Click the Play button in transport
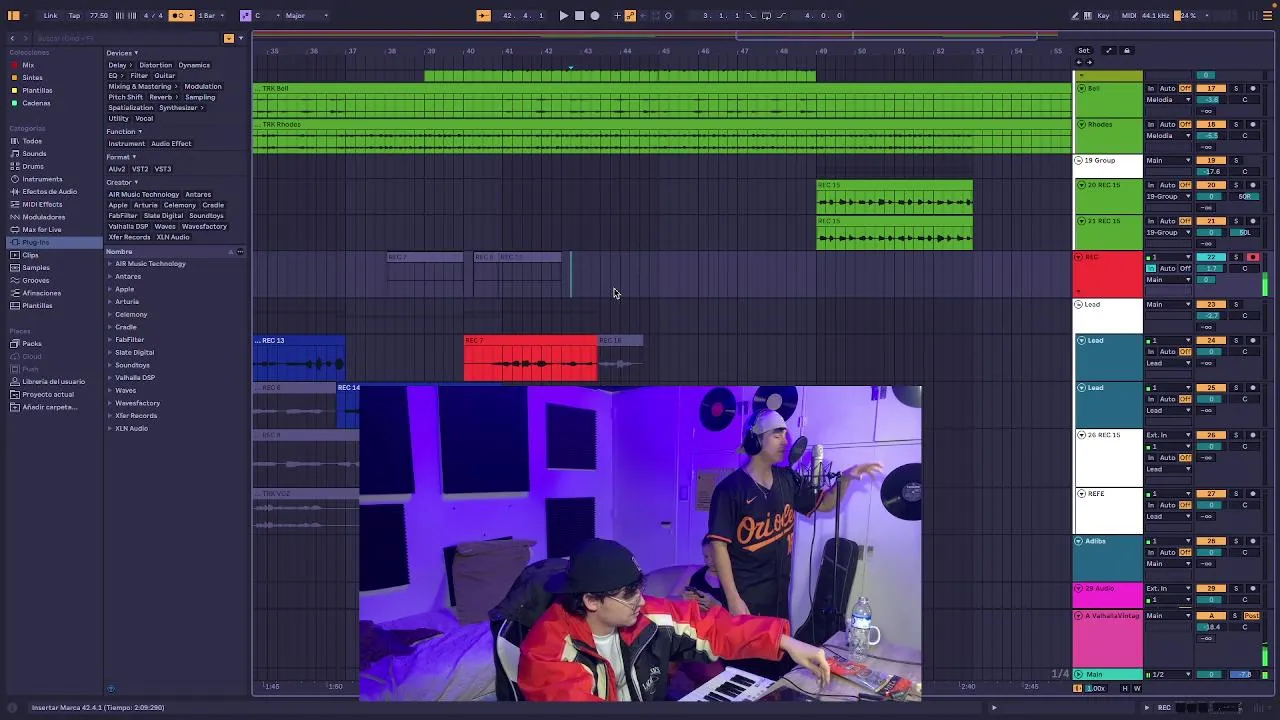Image resolution: width=1280 pixels, height=720 pixels. [x=563, y=15]
